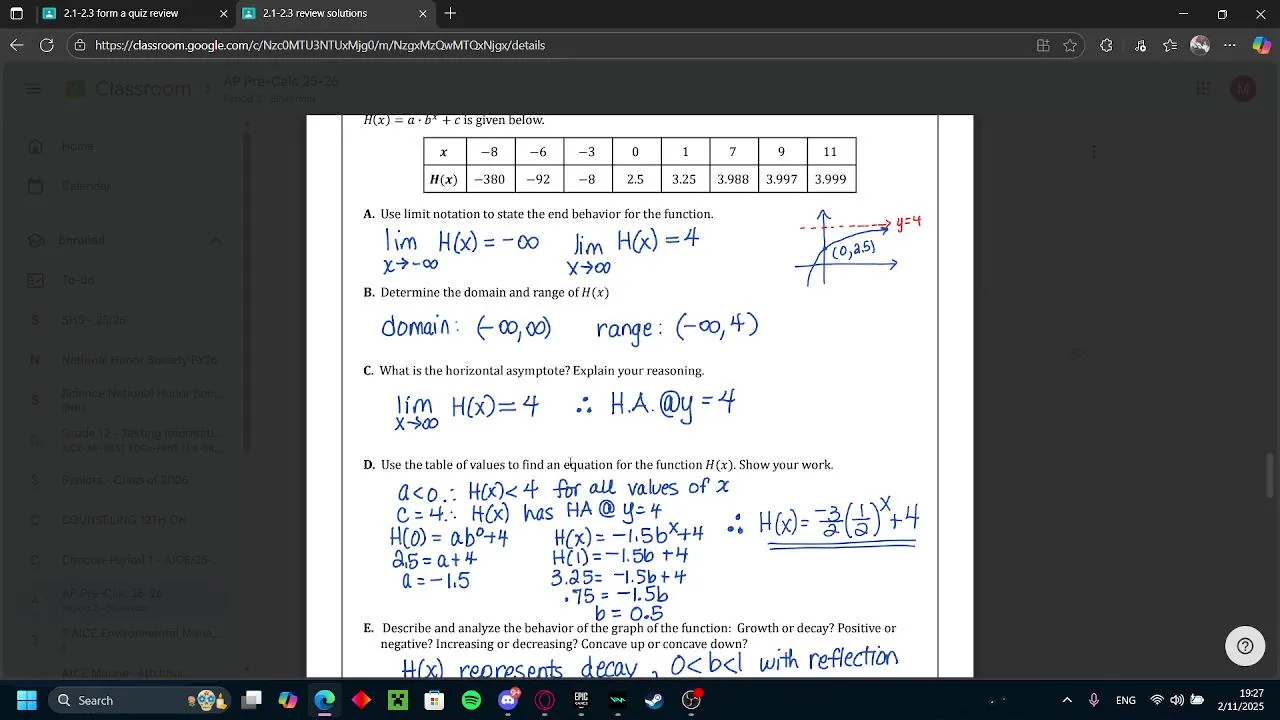Image resolution: width=1280 pixels, height=720 pixels.
Task: Open Discord from the taskbar
Action: click(x=508, y=700)
